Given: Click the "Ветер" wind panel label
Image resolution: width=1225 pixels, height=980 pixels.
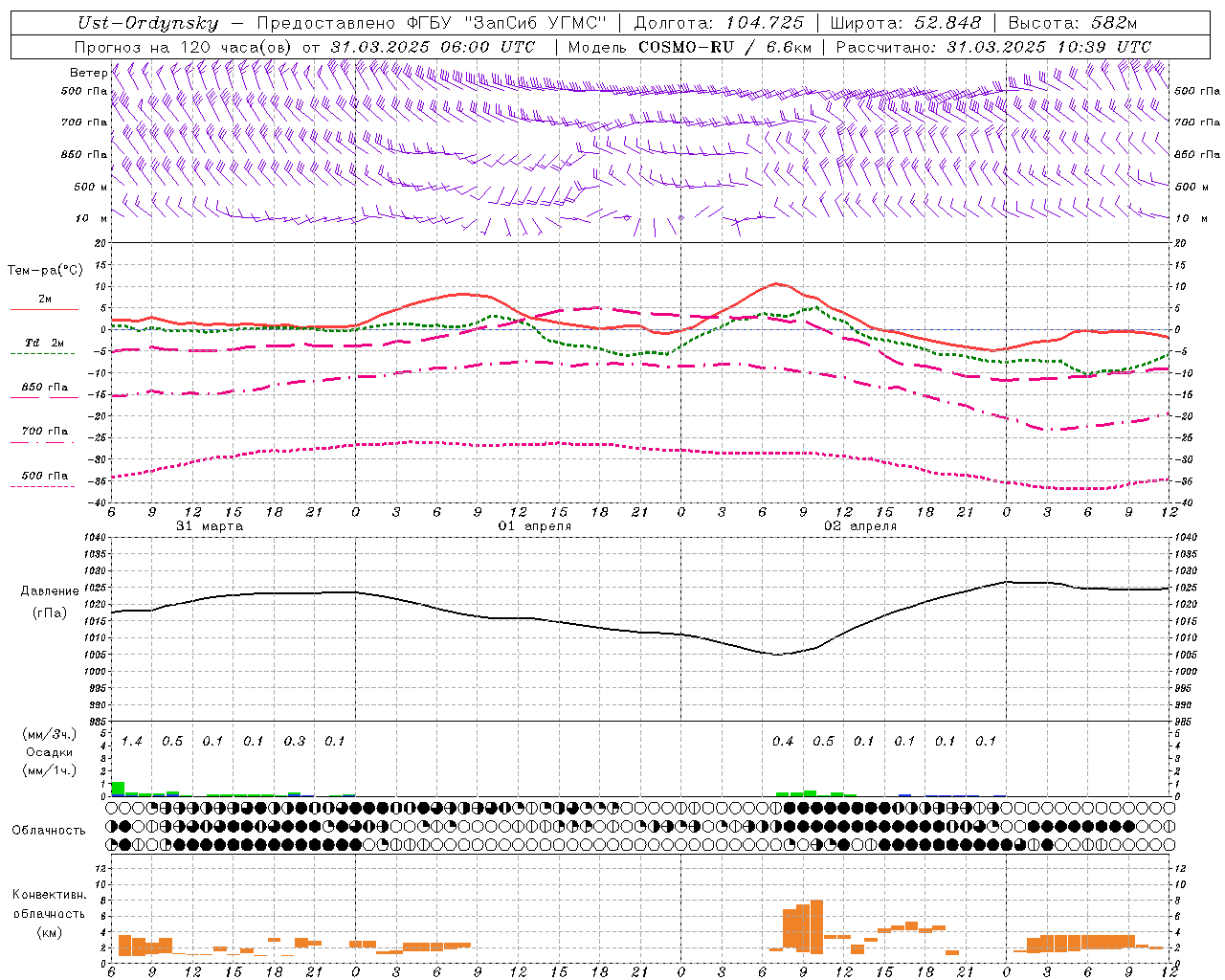Looking at the screenshot, I should coord(88,73).
